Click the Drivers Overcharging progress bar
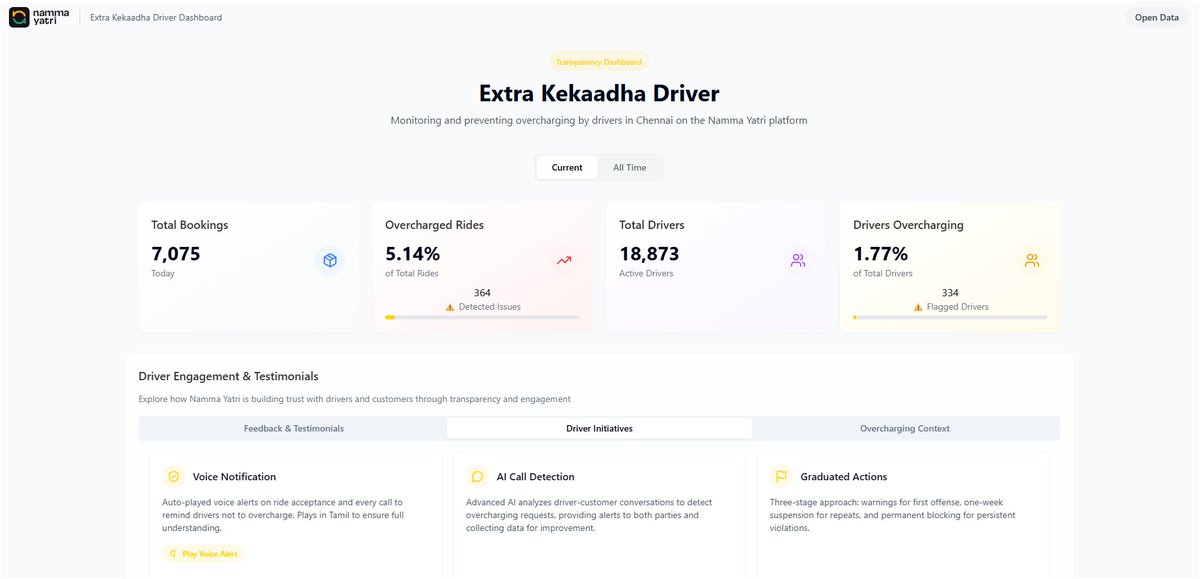Viewport: 1200px width, 579px height. pos(950,317)
